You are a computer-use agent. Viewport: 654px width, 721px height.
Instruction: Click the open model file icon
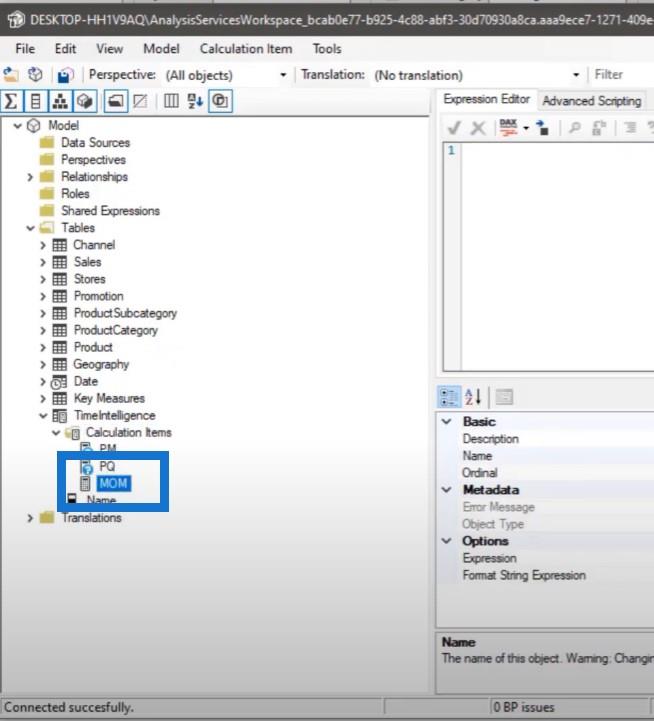(11, 74)
